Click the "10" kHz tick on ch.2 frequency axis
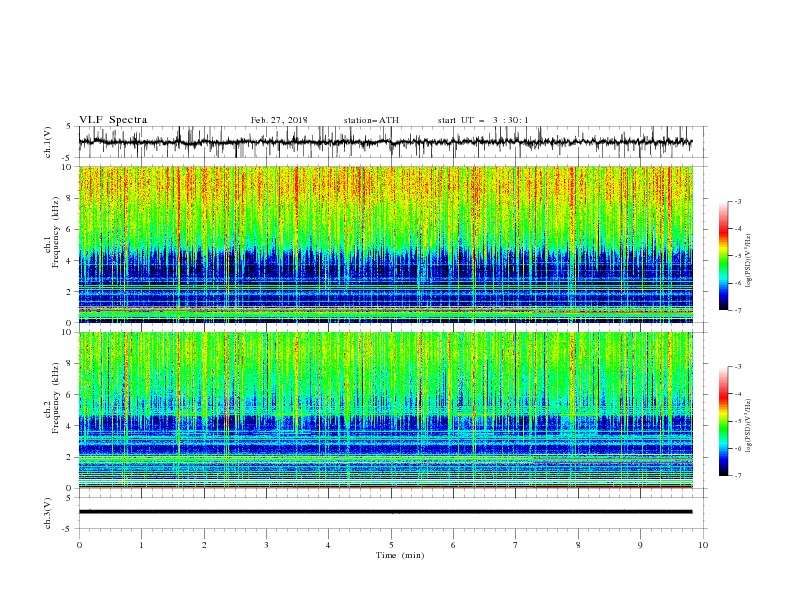The height and width of the screenshot is (612, 792). tap(69, 332)
